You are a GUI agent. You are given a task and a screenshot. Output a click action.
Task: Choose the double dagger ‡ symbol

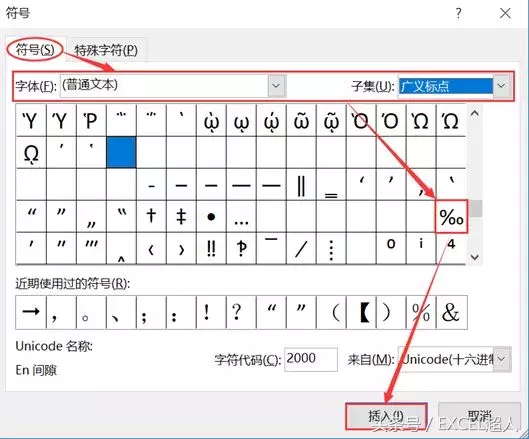(x=181, y=216)
